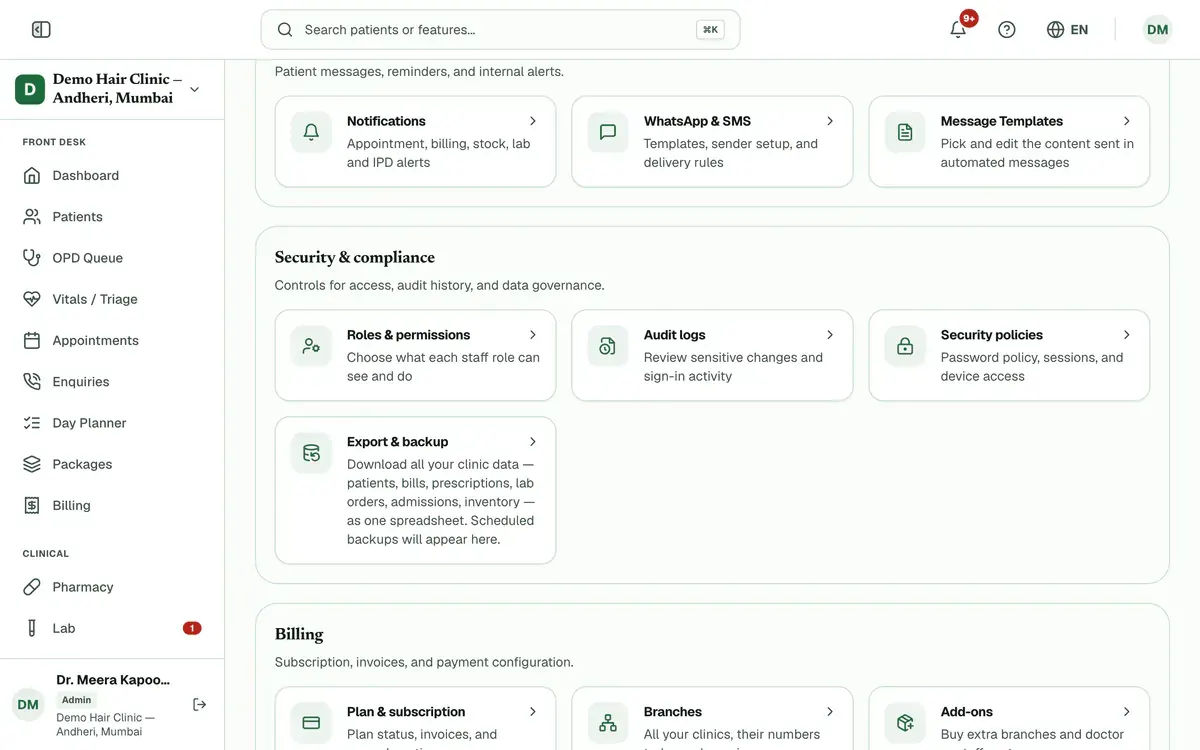Click the chevron on Add-ons card
Screen dimensions: 1200x750
tap(1127, 712)
